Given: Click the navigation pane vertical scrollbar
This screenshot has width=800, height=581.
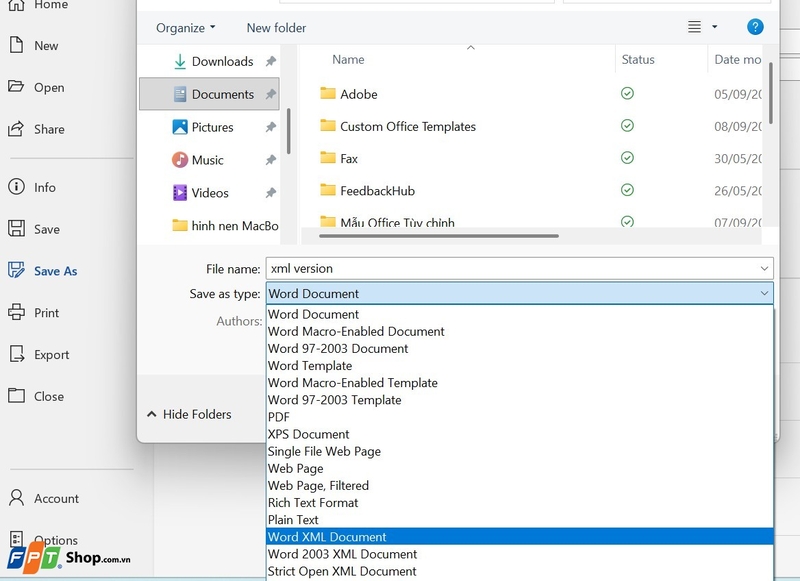Looking at the screenshot, I should point(289,131).
